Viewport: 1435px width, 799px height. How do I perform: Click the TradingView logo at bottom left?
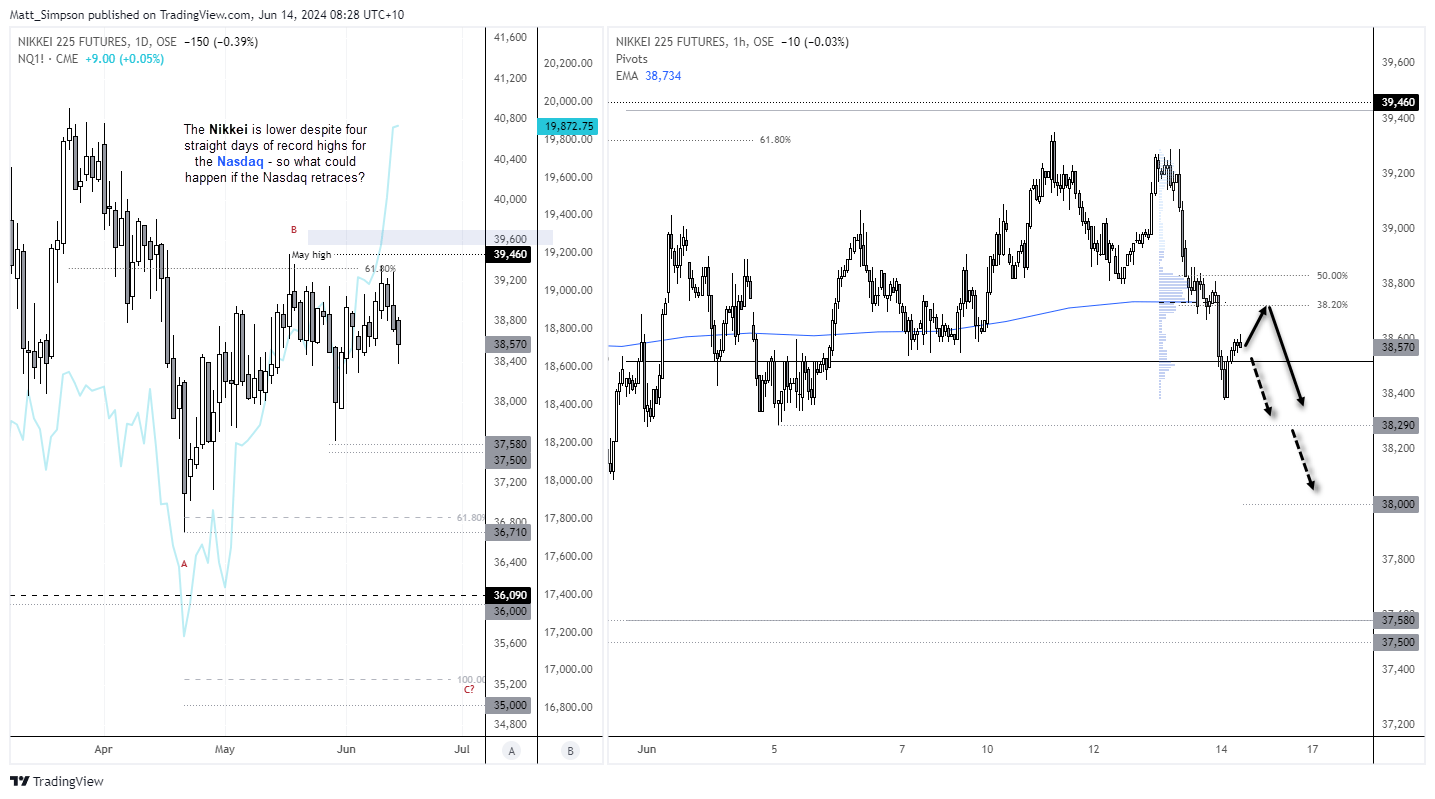point(57,781)
